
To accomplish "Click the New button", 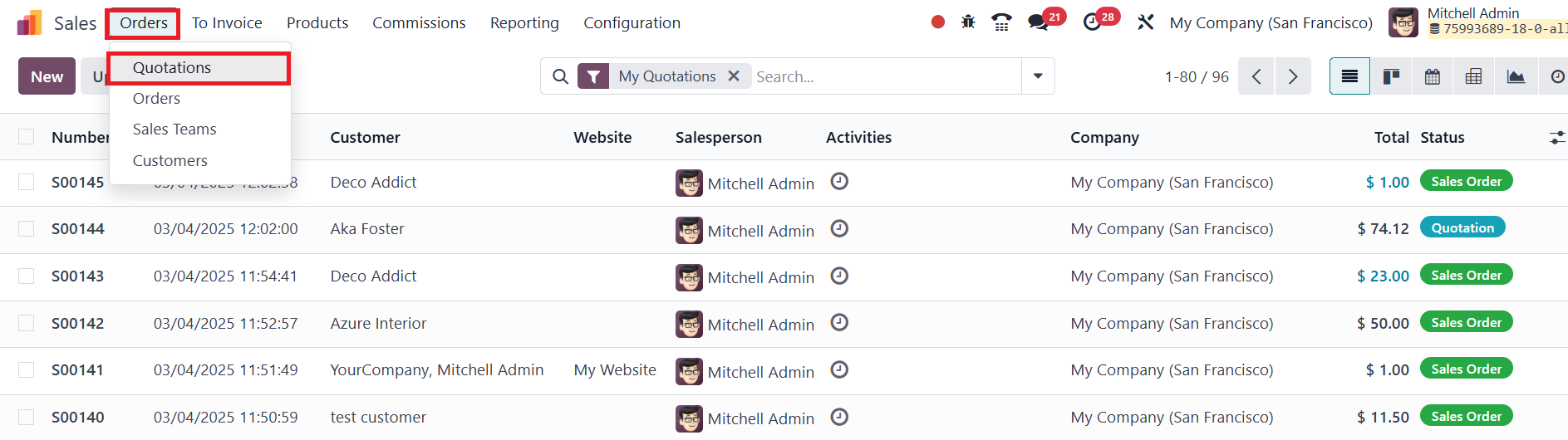I will 47,76.
